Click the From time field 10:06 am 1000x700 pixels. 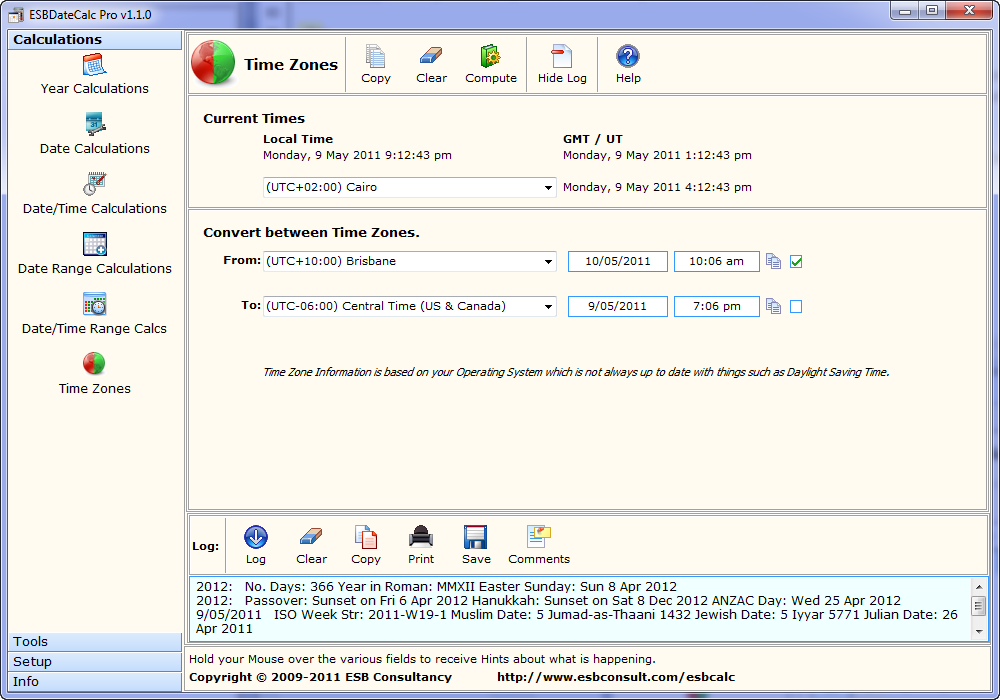(716, 261)
